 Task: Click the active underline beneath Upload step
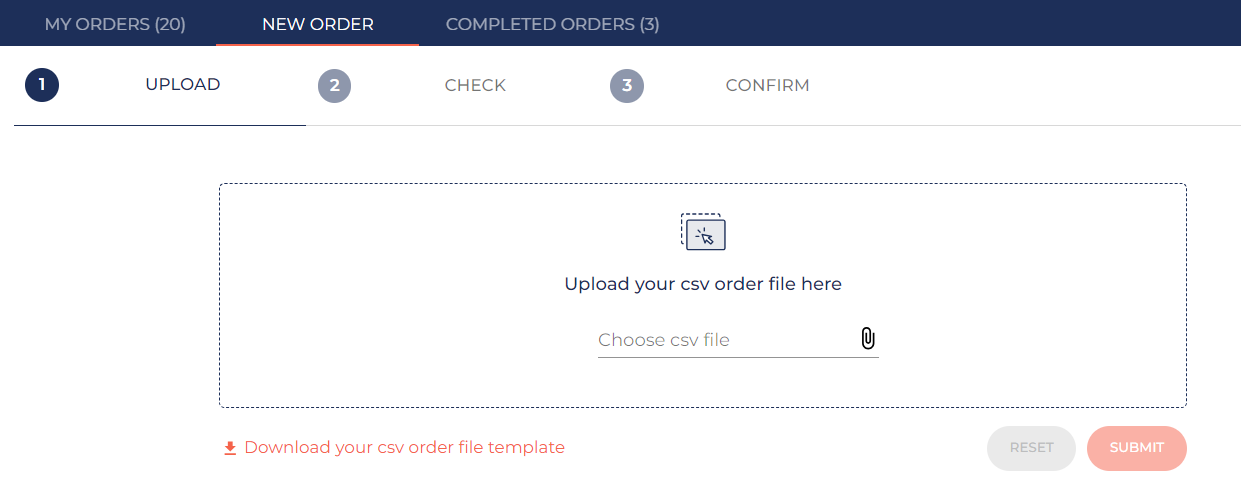160,125
